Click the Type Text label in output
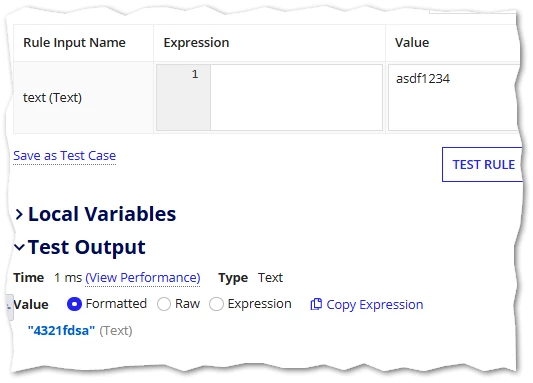The width and height of the screenshot is (533, 383). [251, 278]
